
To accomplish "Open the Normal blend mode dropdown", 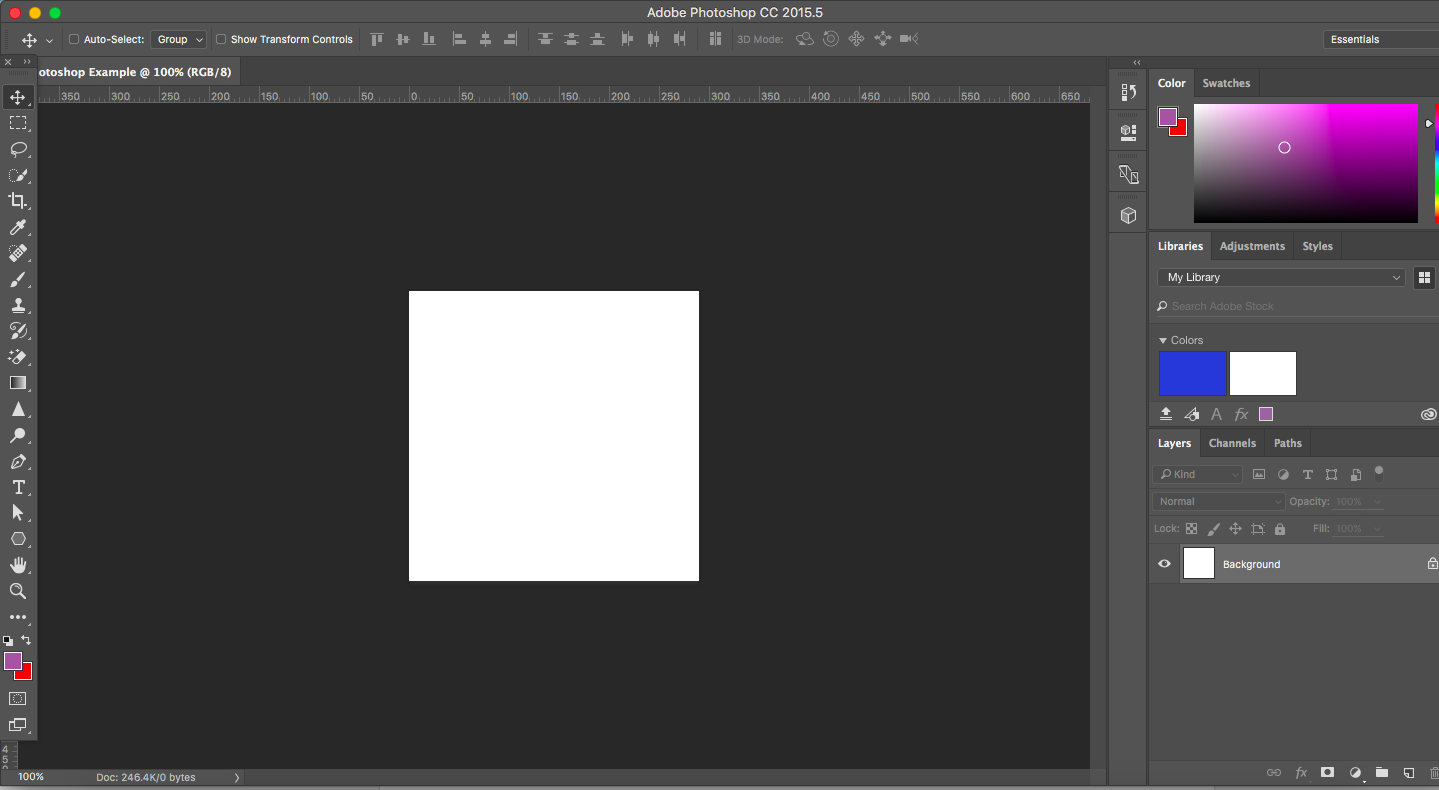I will (x=1219, y=501).
